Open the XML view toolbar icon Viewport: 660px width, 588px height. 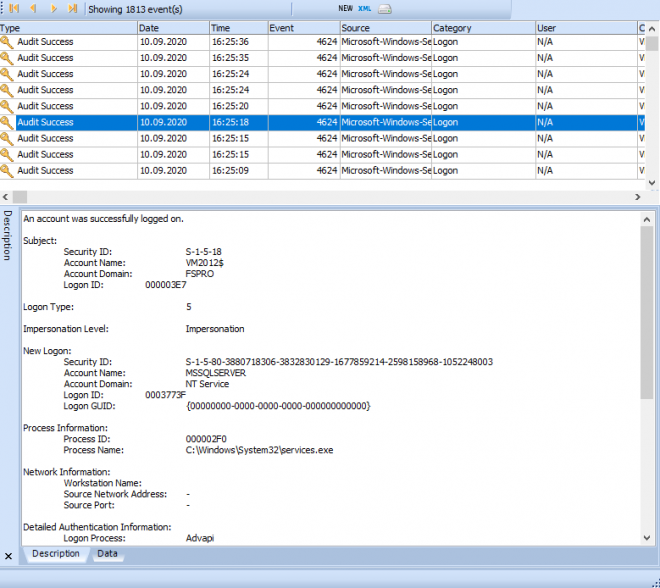[365, 8]
